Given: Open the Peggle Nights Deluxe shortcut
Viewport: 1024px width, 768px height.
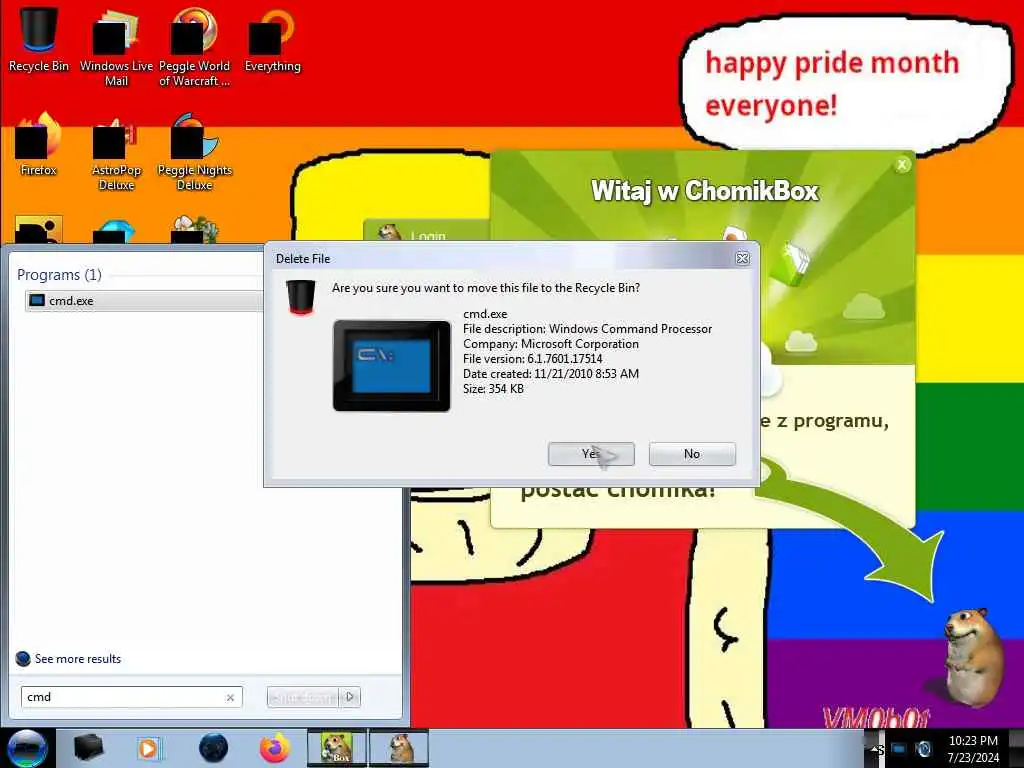Looking at the screenshot, I should click(194, 153).
